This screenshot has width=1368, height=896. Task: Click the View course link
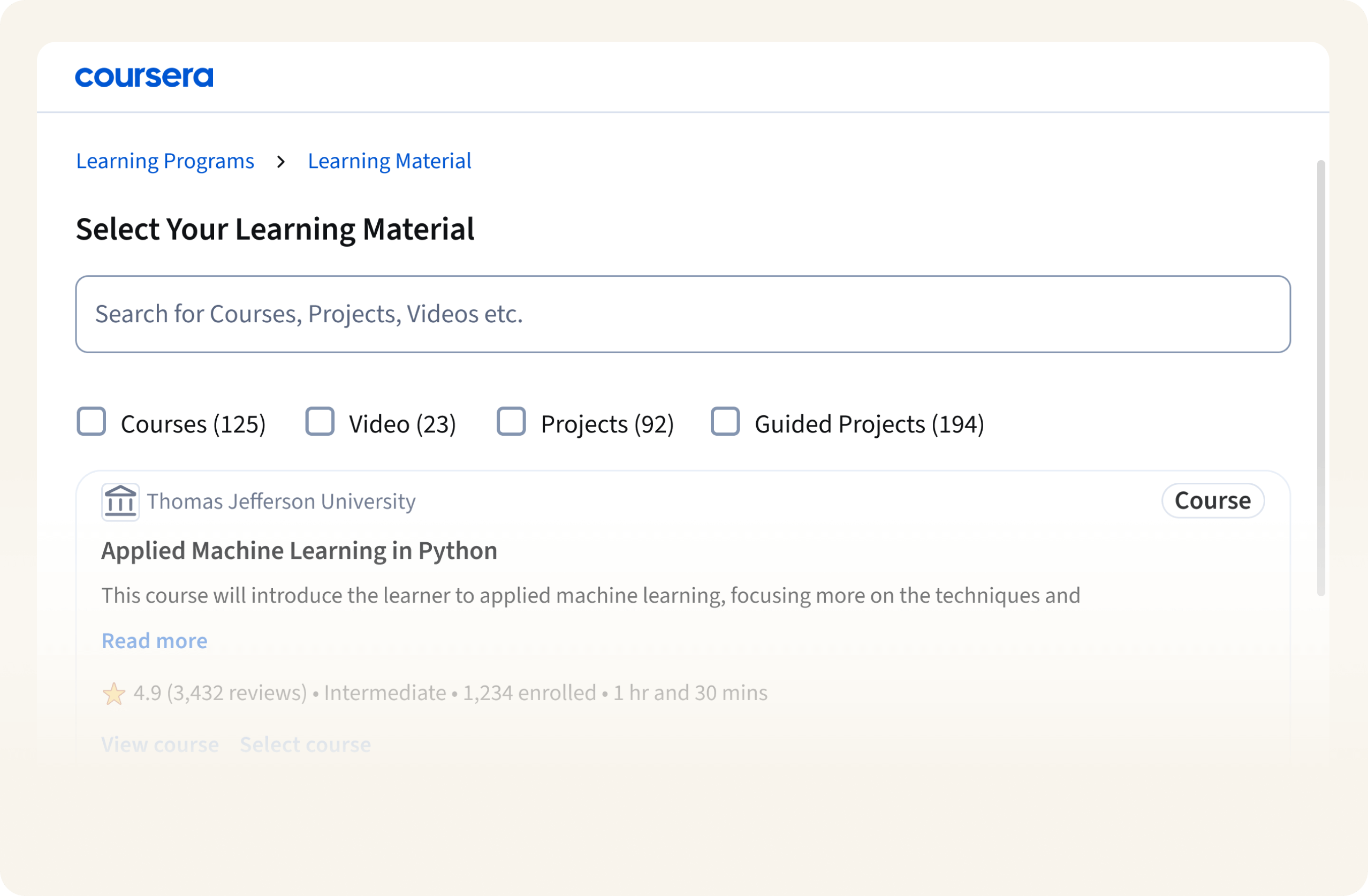pyautogui.click(x=160, y=745)
